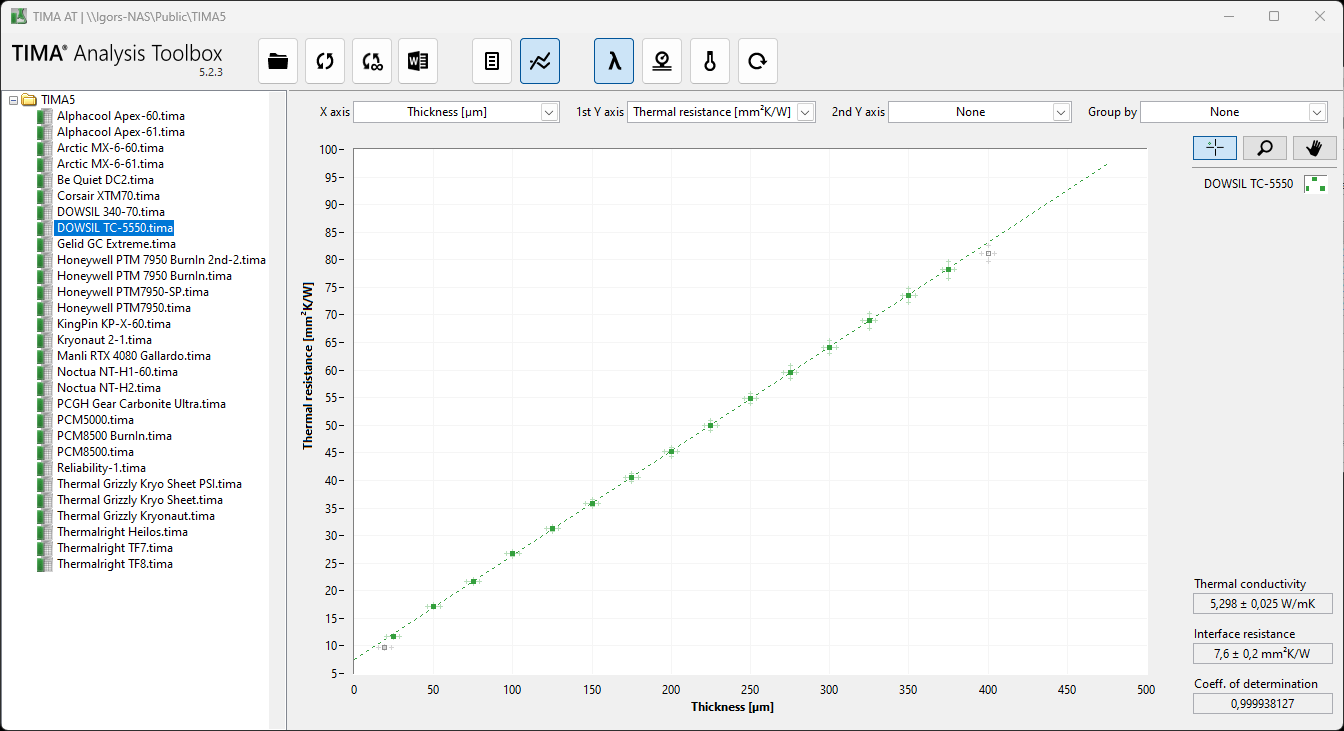Select Thermal Grizzly Kryo Sheet.tima file
Image resolution: width=1344 pixels, height=731 pixels.
click(140, 500)
